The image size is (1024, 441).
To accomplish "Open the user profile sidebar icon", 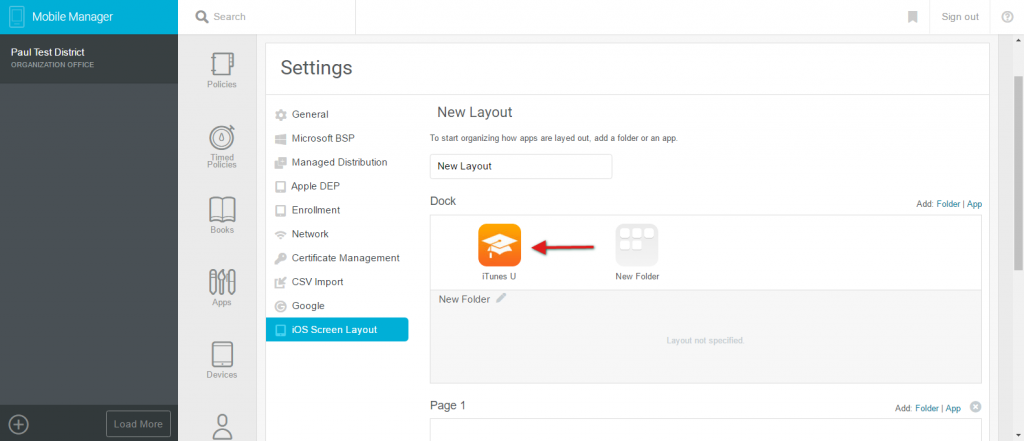I will click(223, 426).
